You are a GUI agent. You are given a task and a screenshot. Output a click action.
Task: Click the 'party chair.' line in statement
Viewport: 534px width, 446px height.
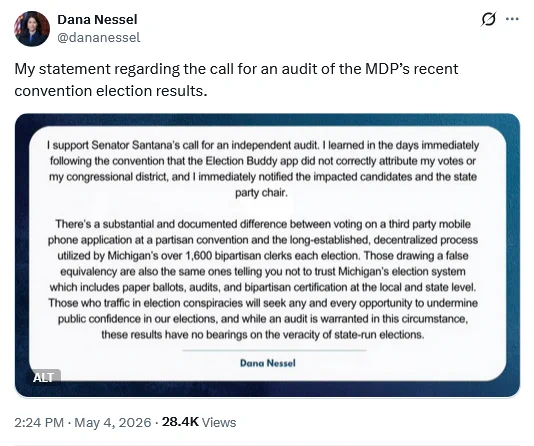tap(261, 193)
